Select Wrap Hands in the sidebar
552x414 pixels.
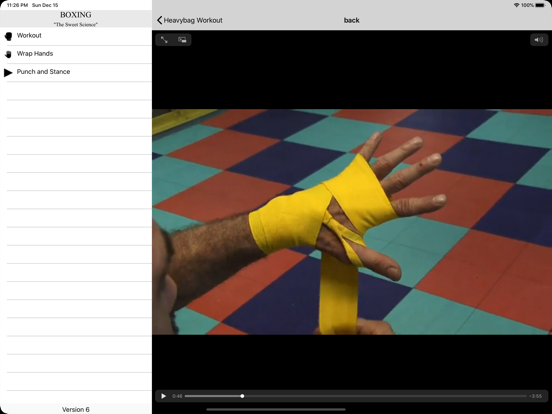(76, 54)
